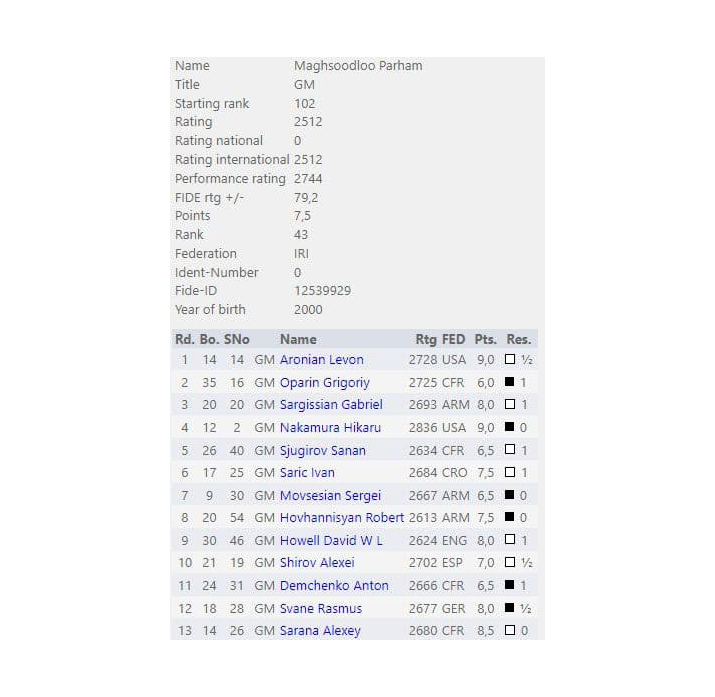Click the Rtg column header
This screenshot has width=715, height=697.
click(x=426, y=339)
